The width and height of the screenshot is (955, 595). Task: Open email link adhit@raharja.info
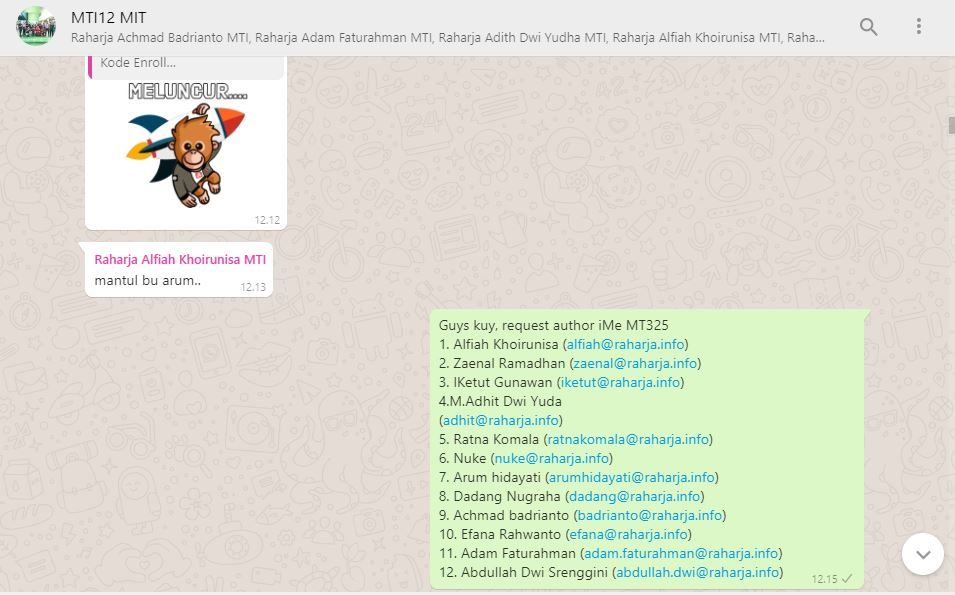tap(500, 420)
